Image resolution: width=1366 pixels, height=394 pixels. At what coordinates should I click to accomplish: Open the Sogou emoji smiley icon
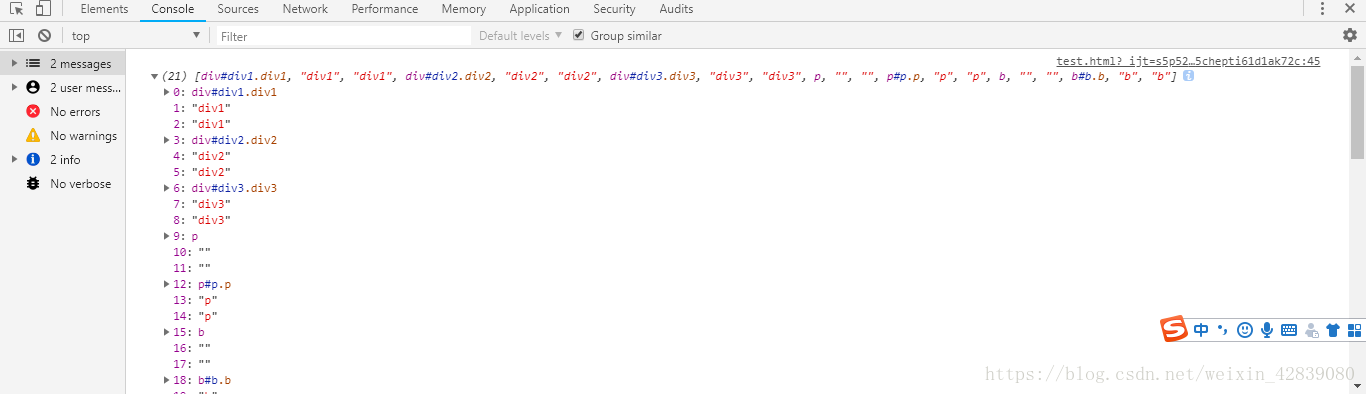click(1245, 330)
